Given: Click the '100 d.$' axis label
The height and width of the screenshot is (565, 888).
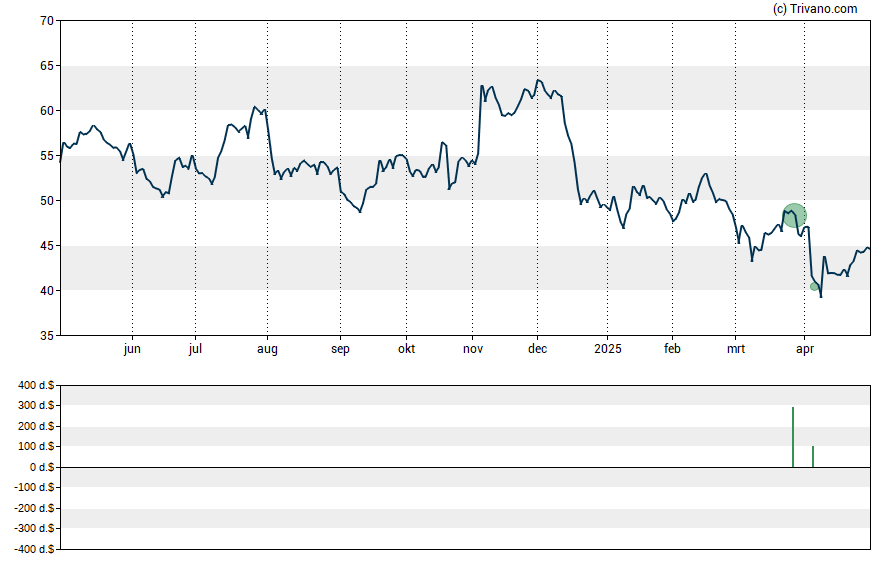Looking at the screenshot, I should [x=36, y=447].
